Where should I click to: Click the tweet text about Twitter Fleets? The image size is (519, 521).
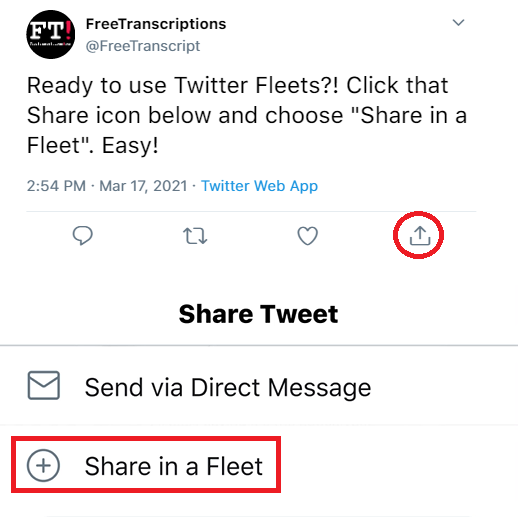coord(247,115)
